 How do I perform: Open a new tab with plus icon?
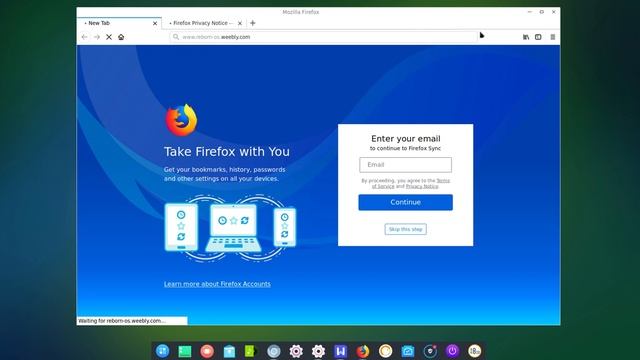point(253,23)
